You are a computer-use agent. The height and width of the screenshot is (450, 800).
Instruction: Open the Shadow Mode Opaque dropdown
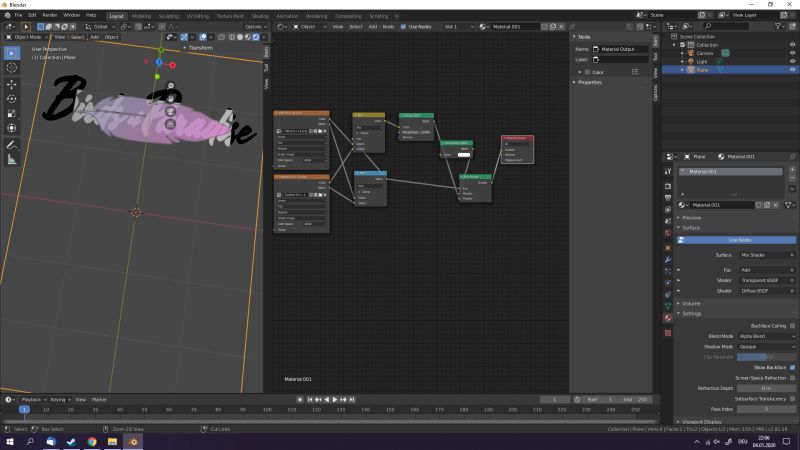[766, 347]
